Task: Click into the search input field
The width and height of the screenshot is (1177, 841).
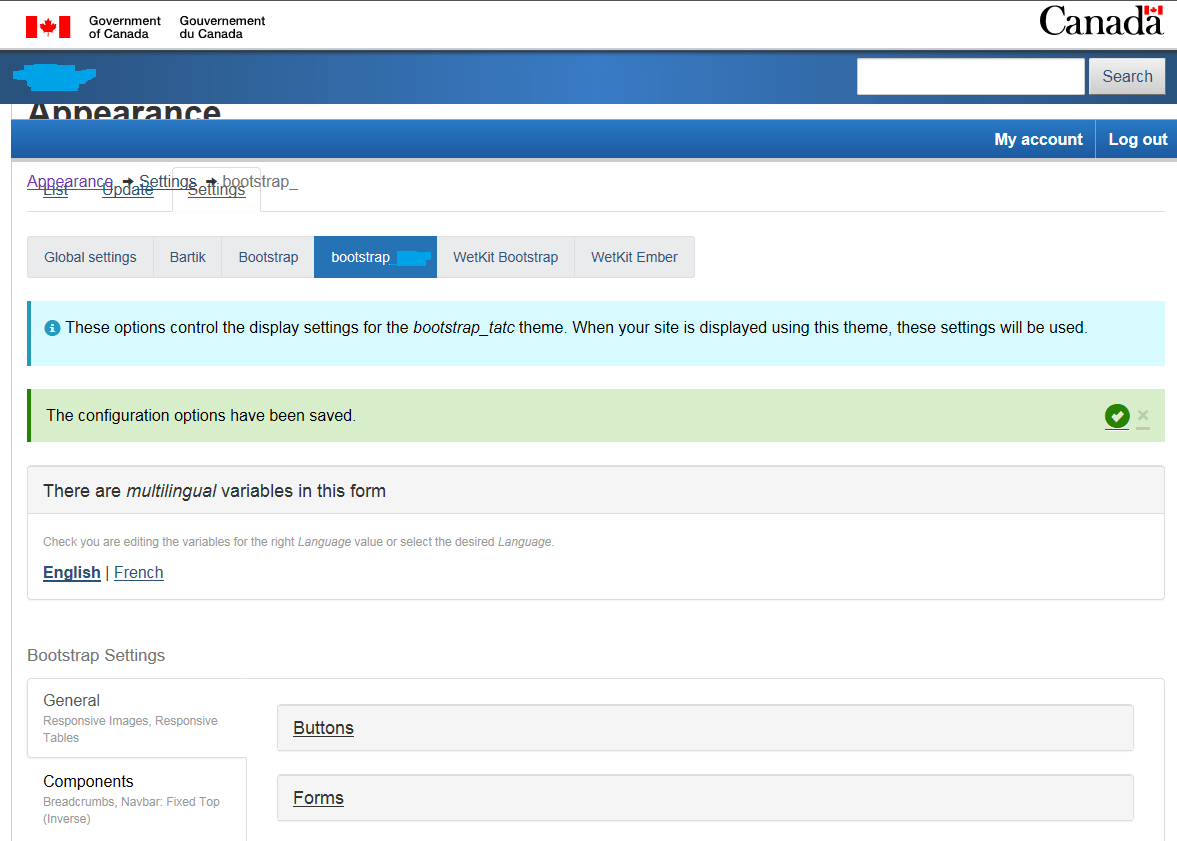Action: tap(970, 76)
